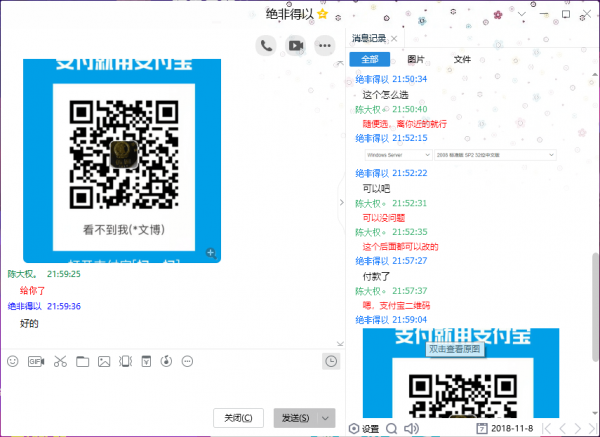Screen dimensions: 600x437
Task: Click the chat message 好的
Action: 29,324
